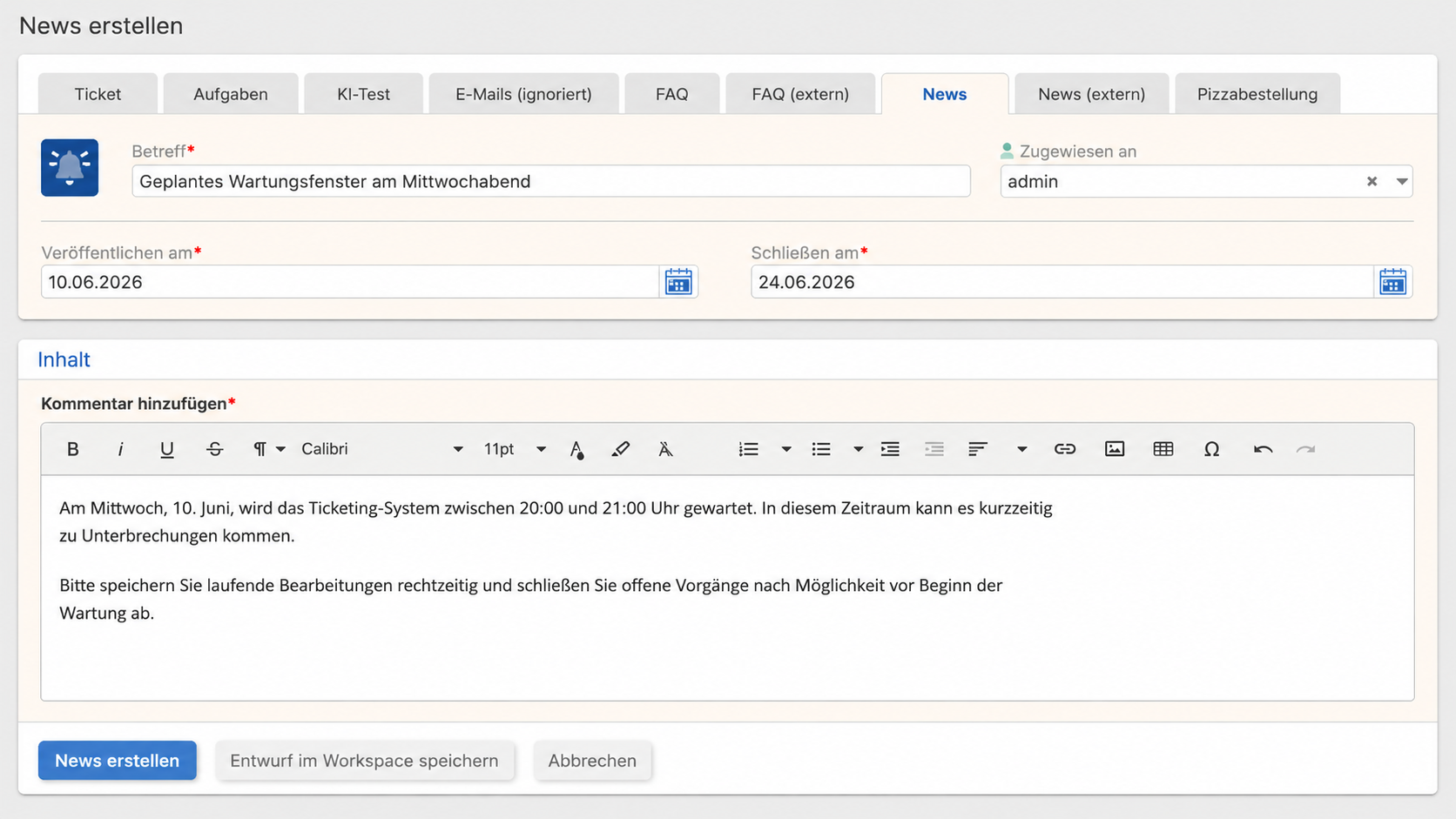Open the 11pt font size dropdown
The height and width of the screenshot is (819, 1456).
pyautogui.click(x=515, y=449)
